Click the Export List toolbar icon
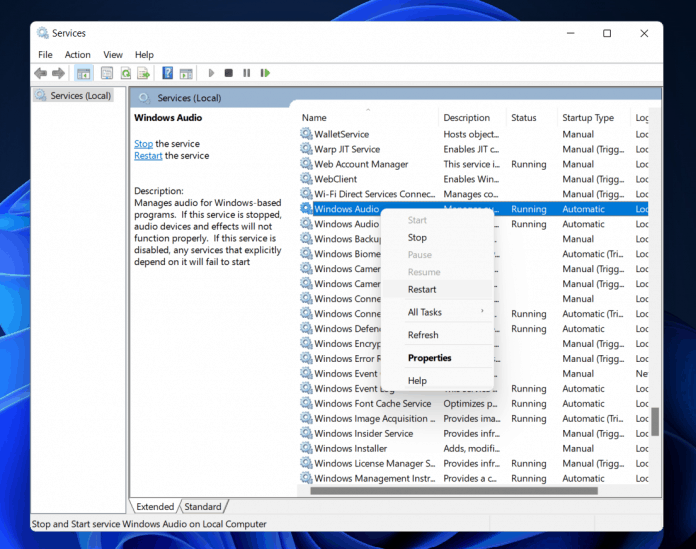This screenshot has width=696, height=549. pos(144,73)
